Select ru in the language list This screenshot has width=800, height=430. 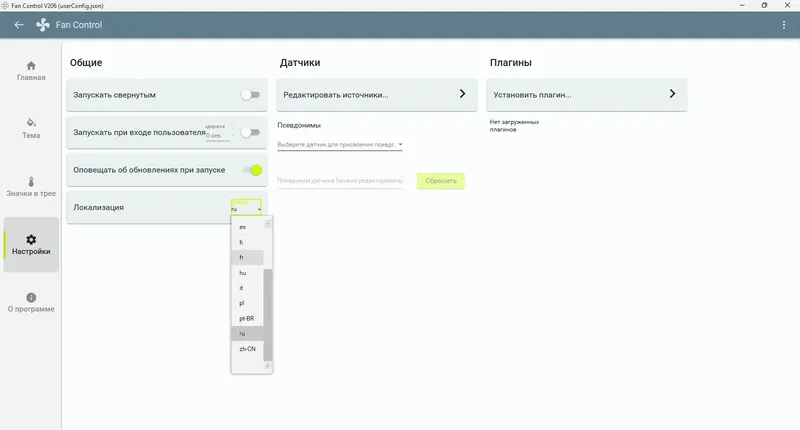click(247, 334)
